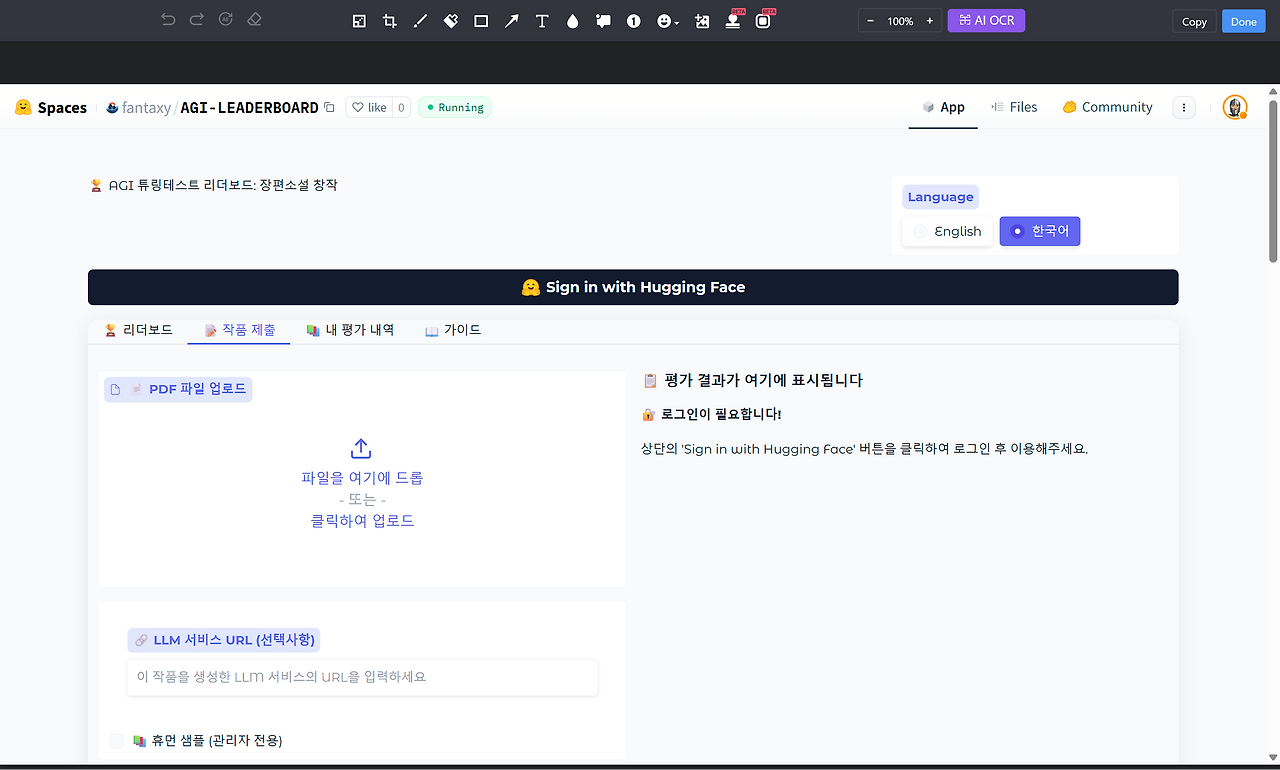This screenshot has height=770, width=1280.
Task: Select the arrow tool
Action: point(511,21)
